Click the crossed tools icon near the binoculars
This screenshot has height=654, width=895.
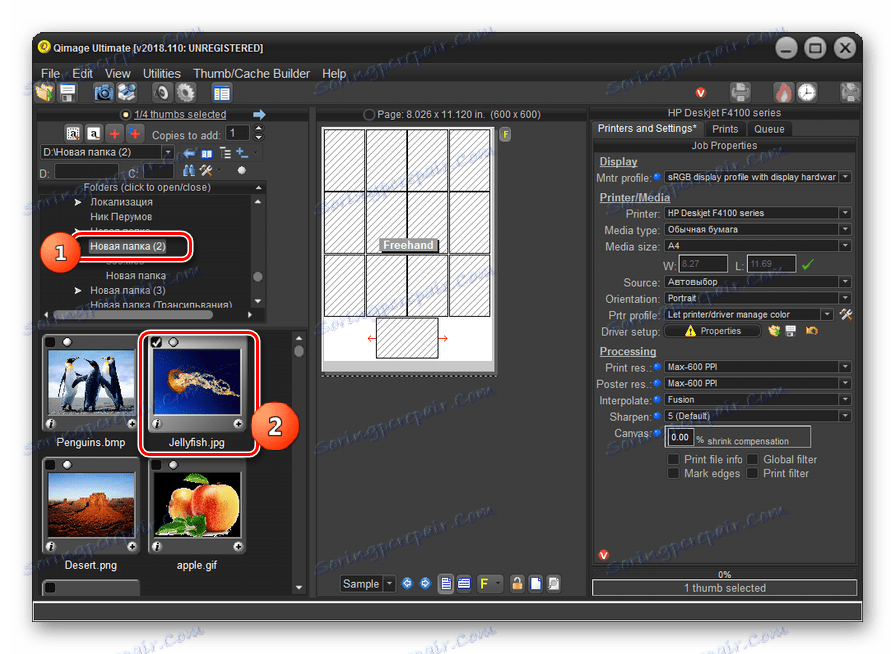(x=206, y=170)
